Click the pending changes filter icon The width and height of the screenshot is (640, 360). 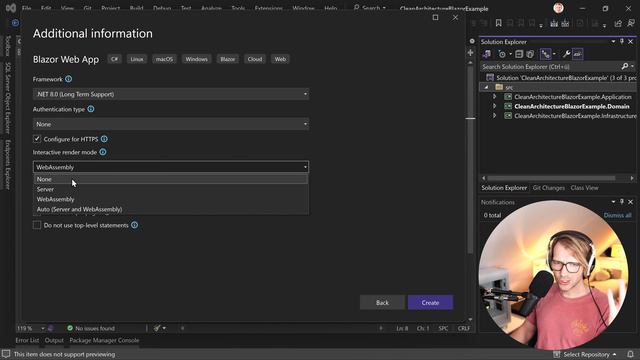pyautogui.click(x=502, y=54)
